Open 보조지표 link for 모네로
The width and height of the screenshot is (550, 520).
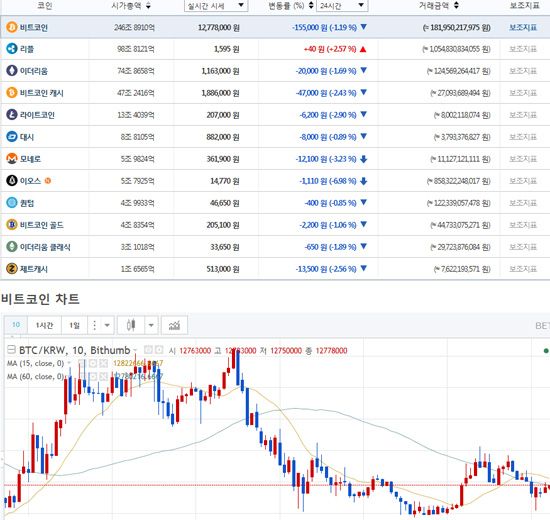click(x=523, y=159)
